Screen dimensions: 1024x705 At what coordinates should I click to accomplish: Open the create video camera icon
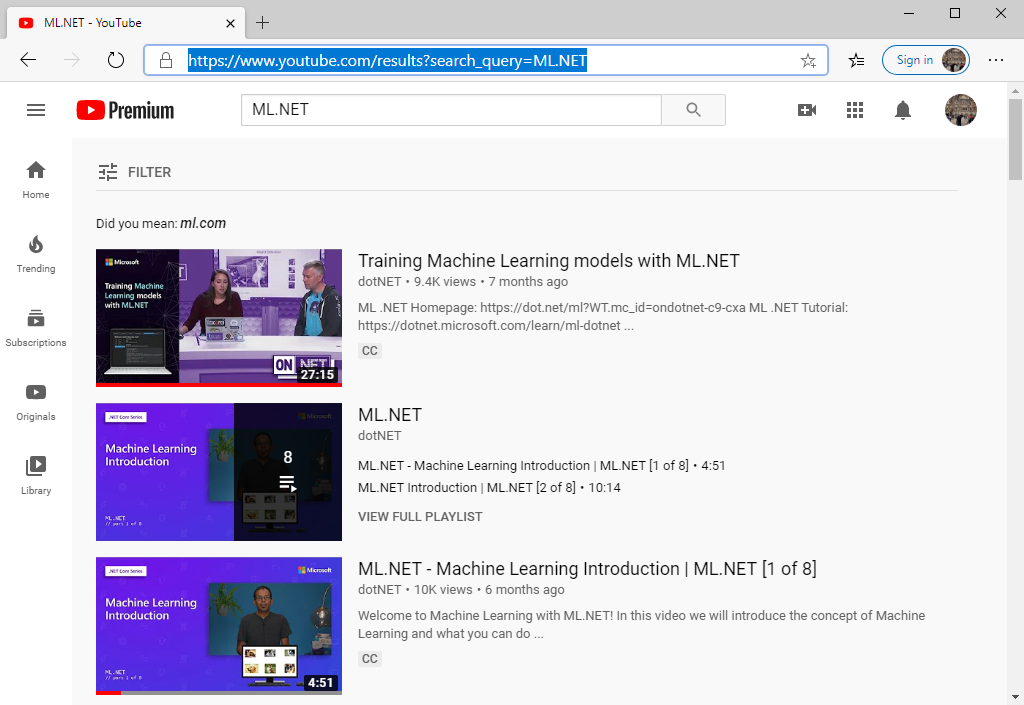click(807, 110)
